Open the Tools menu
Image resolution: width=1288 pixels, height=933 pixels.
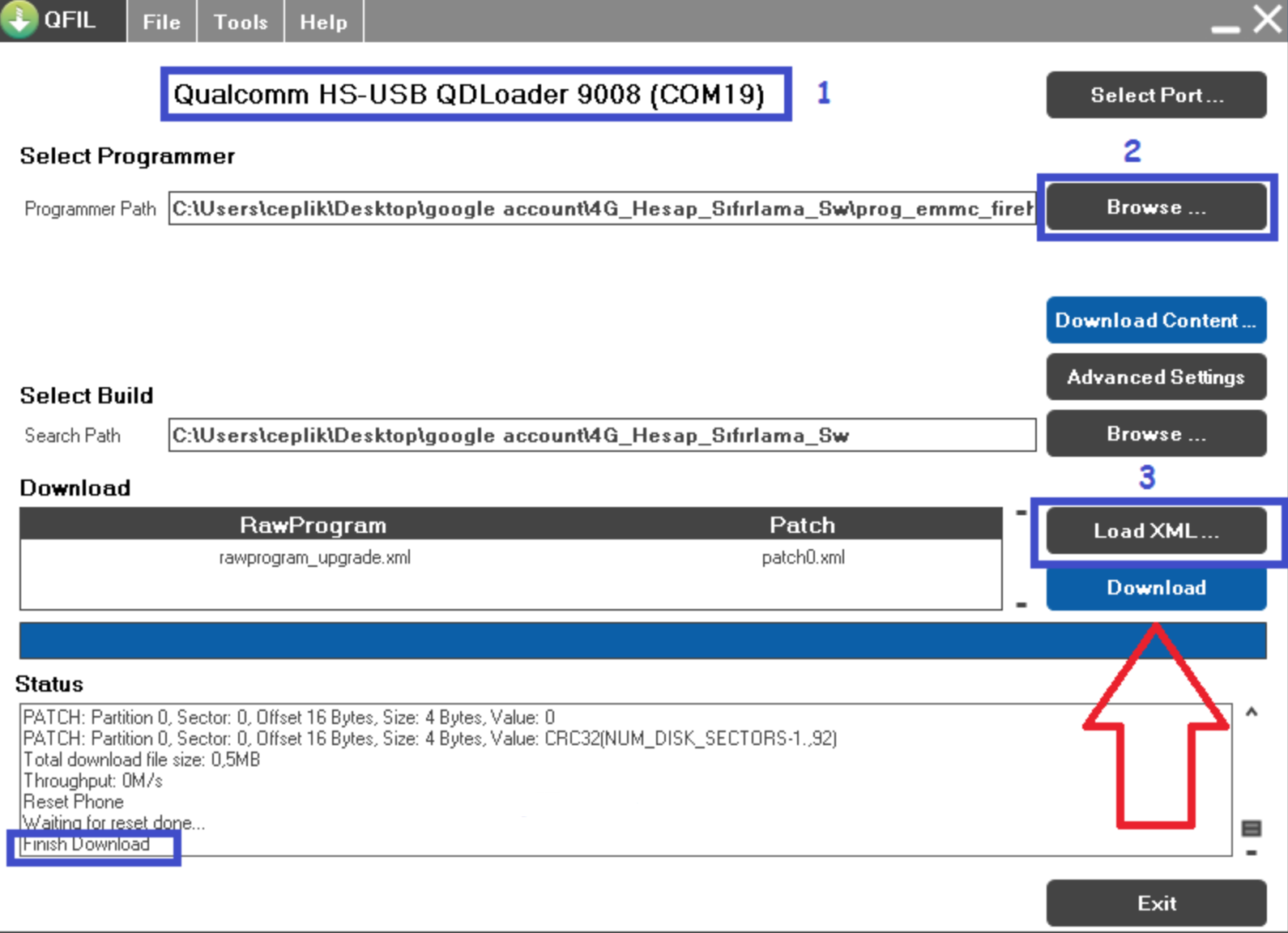click(241, 22)
